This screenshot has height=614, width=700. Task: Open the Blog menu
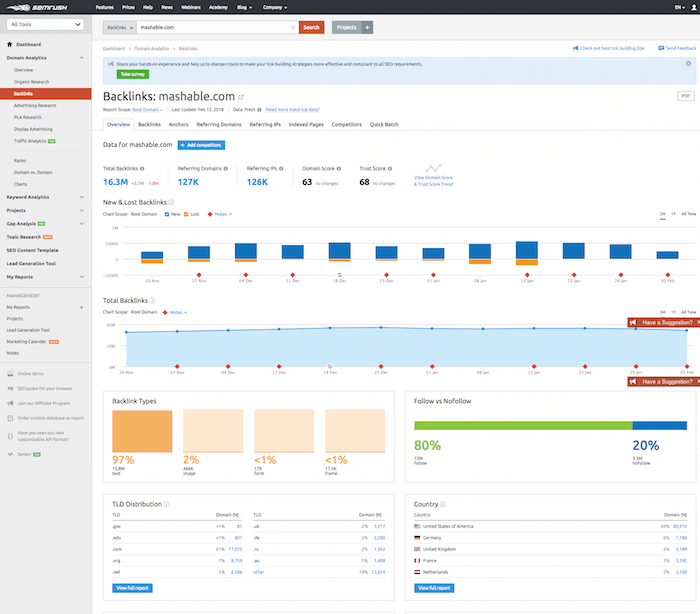[244, 7]
